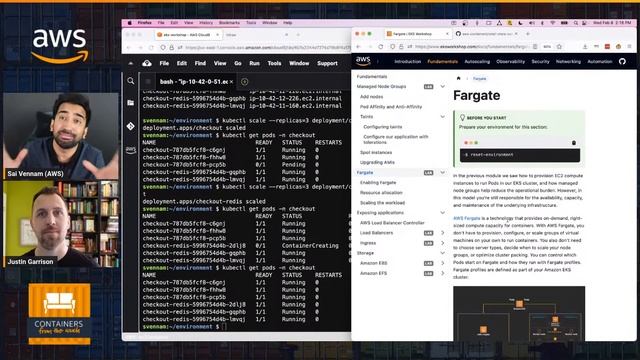Open the Cloud9 source control diamond icon
640x360 pixels.
pyautogui.click(x=131, y=127)
